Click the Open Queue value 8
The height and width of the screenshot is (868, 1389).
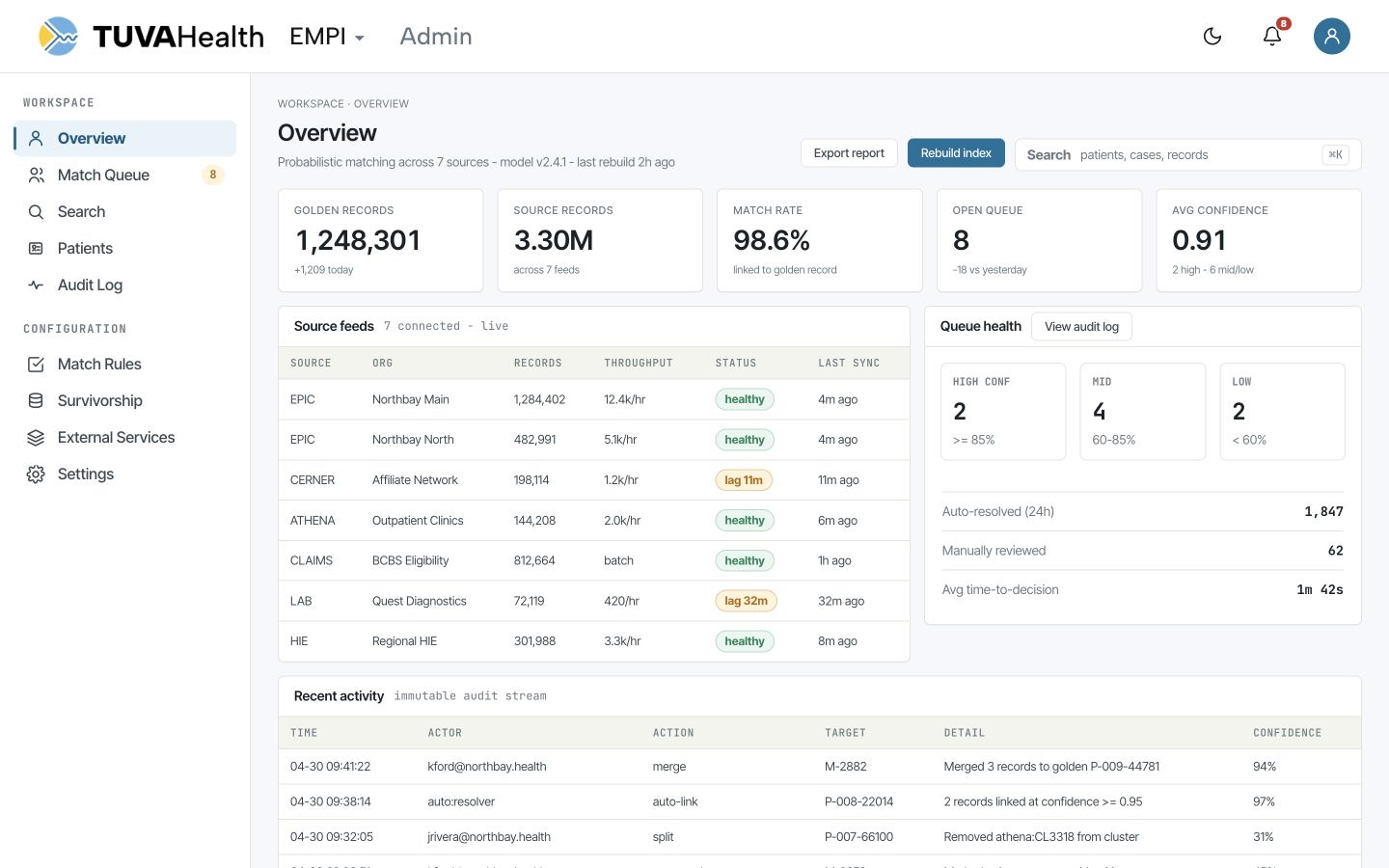(961, 240)
